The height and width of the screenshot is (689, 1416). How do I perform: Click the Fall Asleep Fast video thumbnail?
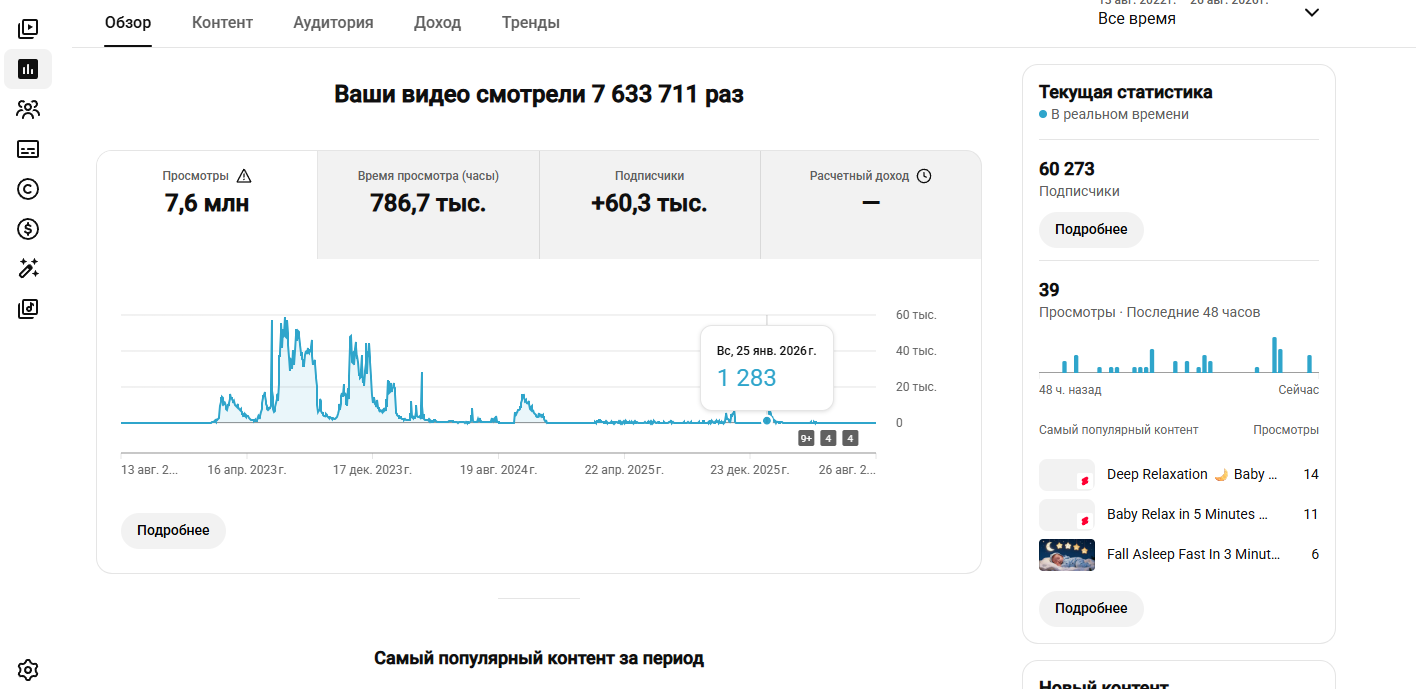(1067, 555)
